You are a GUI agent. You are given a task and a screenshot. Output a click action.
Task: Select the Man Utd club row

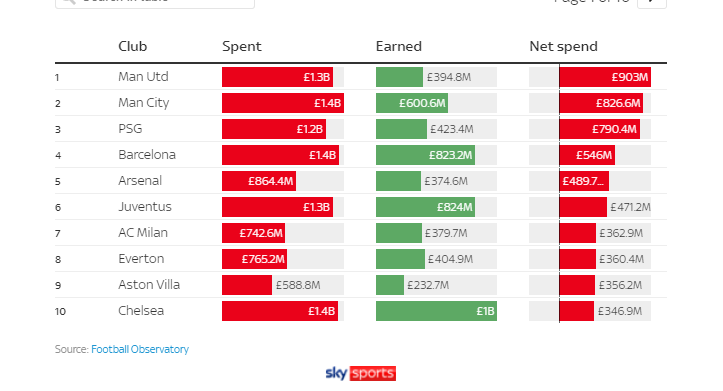pyautogui.click(x=361, y=77)
